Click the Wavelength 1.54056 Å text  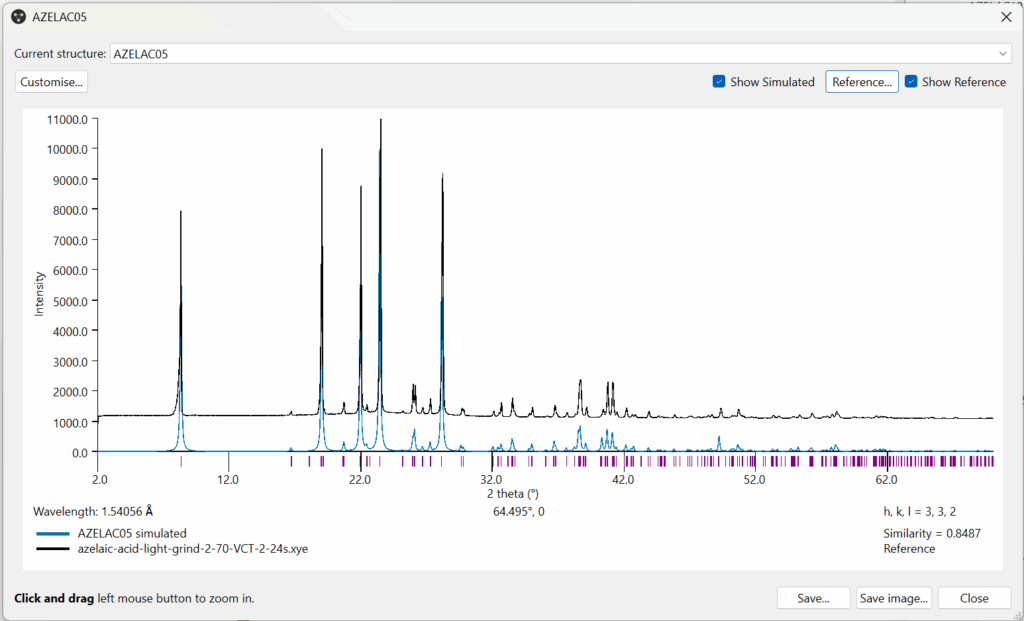(x=93, y=511)
